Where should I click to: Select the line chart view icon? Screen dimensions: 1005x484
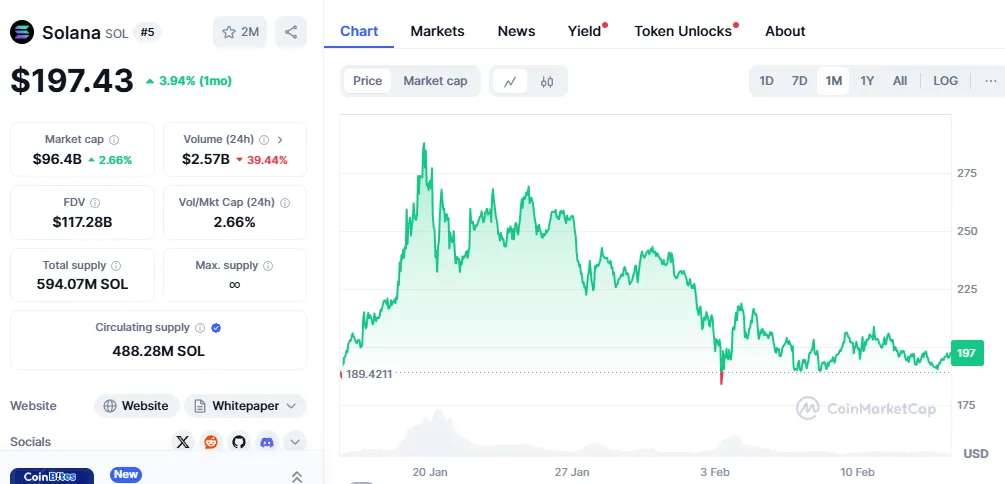point(510,81)
